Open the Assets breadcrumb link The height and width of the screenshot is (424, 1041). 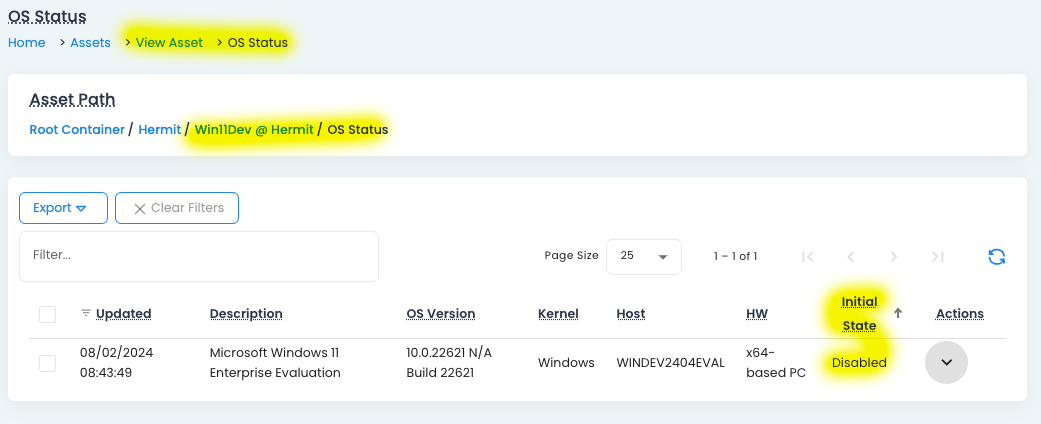90,43
